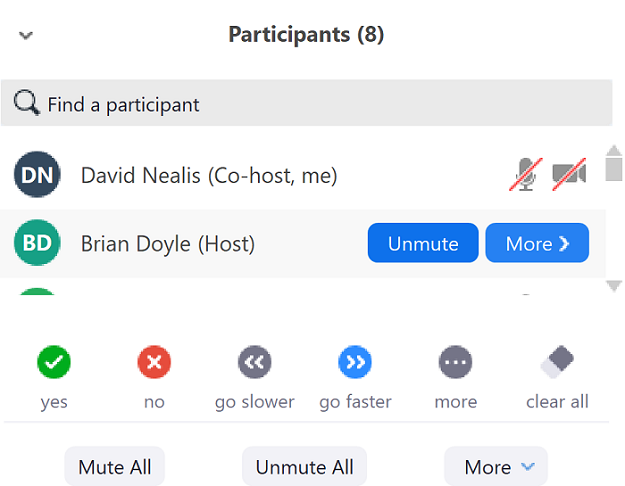Select the David Nealis (Co-host, me) row

tap(303, 175)
